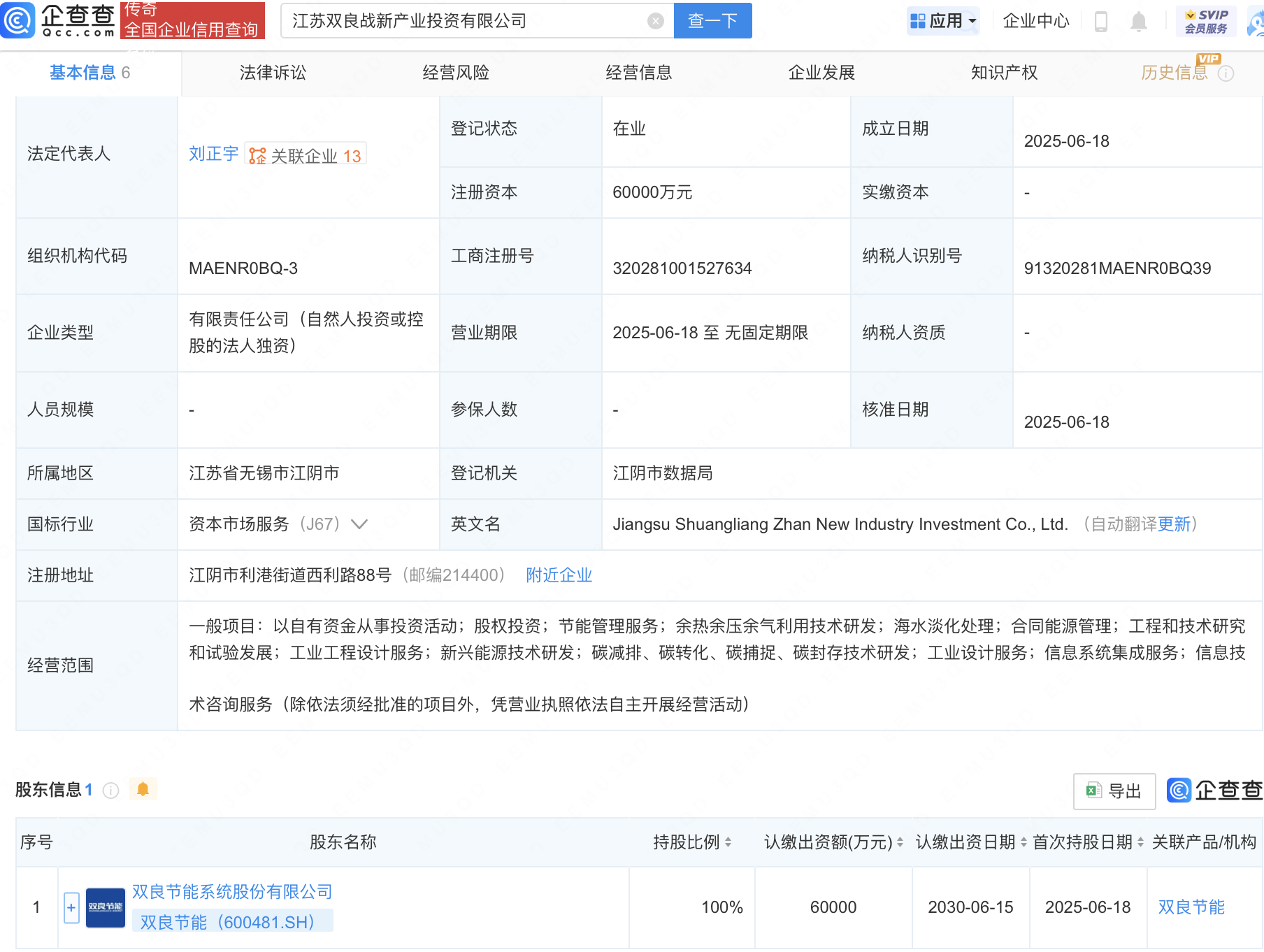Image resolution: width=1264 pixels, height=952 pixels.
Task: Click stock tag 双良节能（600481.SH）
Action: point(233,922)
